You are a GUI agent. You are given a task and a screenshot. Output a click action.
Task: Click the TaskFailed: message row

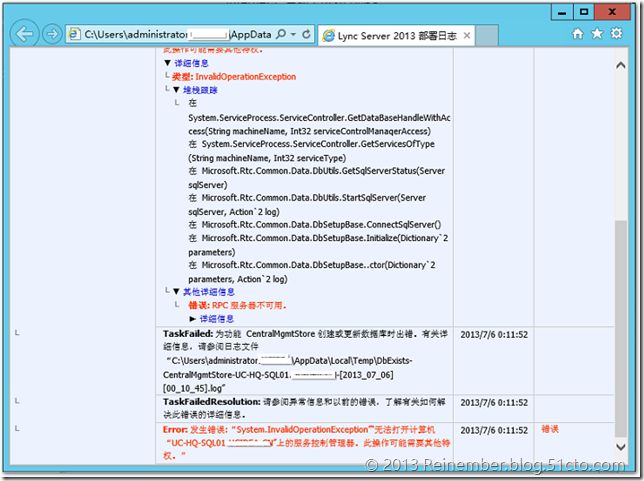(x=305, y=361)
